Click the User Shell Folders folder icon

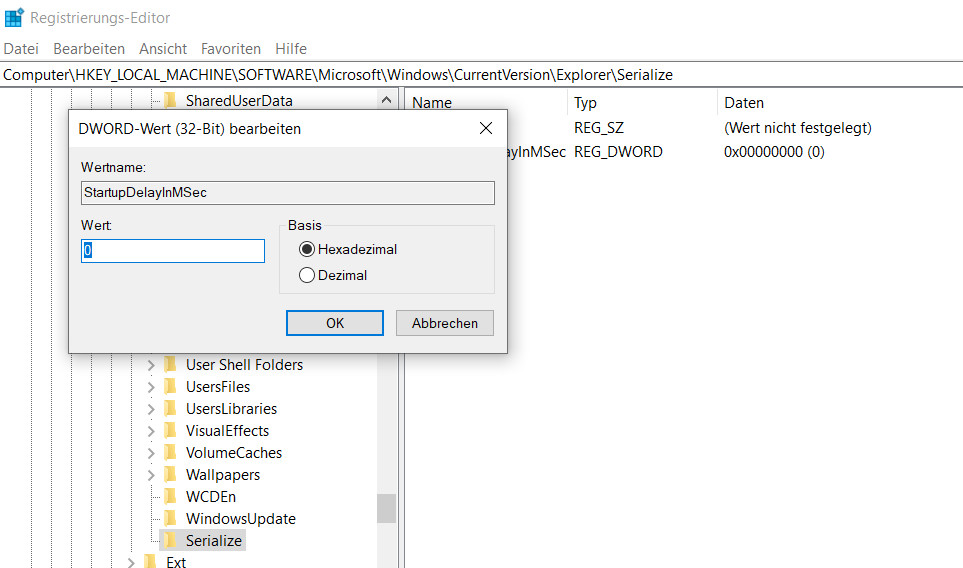pos(171,365)
